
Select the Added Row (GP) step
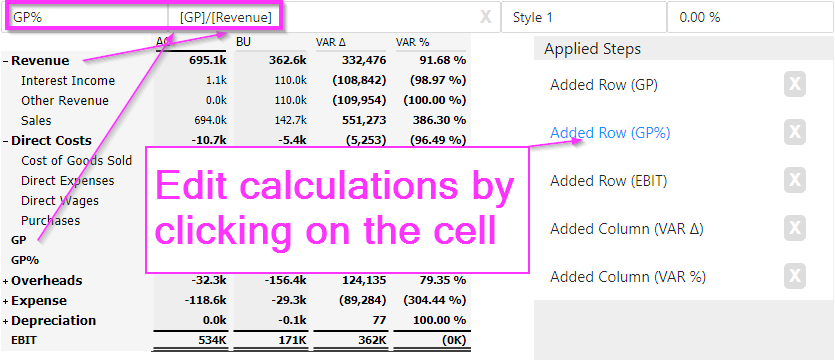603,85
